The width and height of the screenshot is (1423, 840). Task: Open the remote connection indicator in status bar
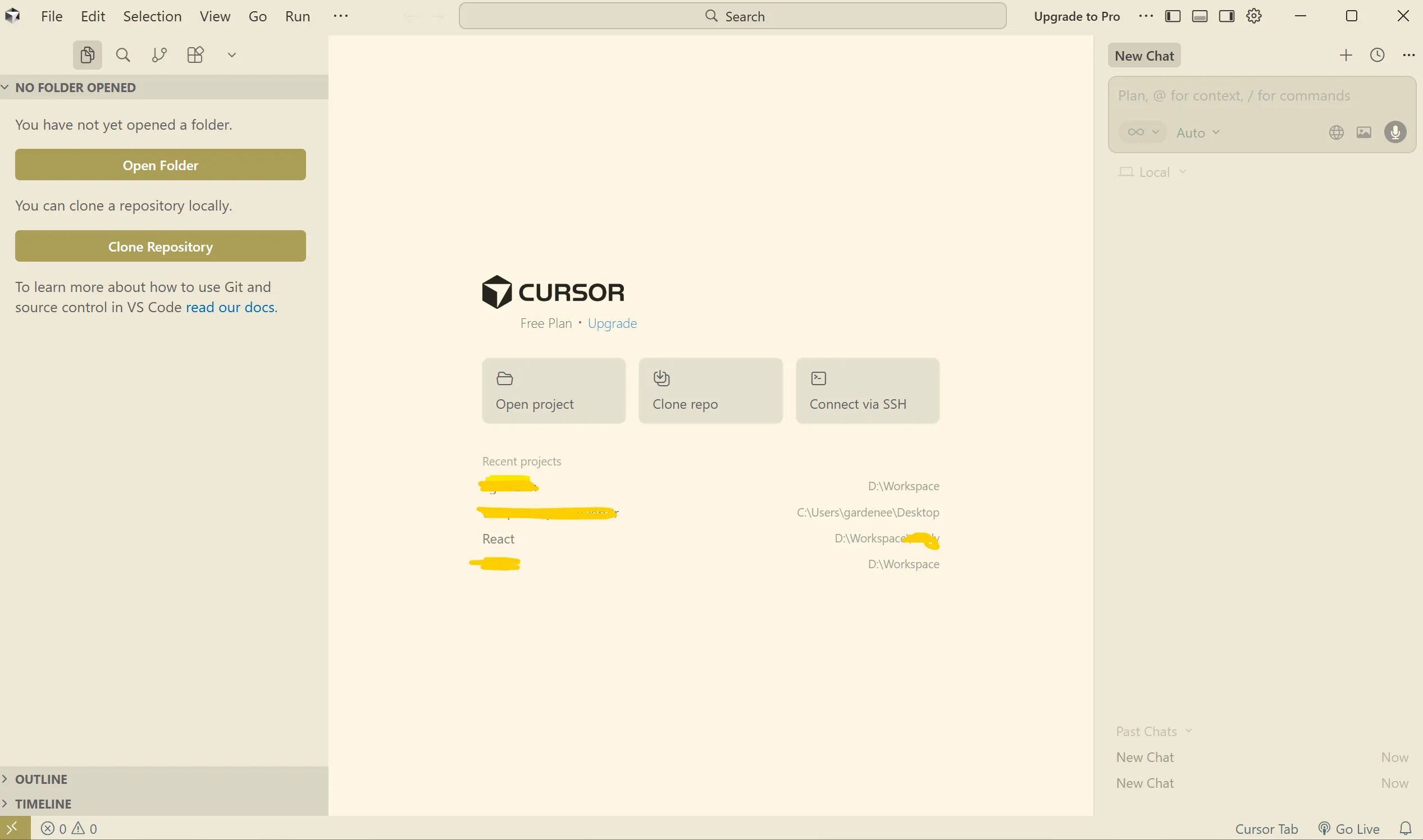point(12,828)
